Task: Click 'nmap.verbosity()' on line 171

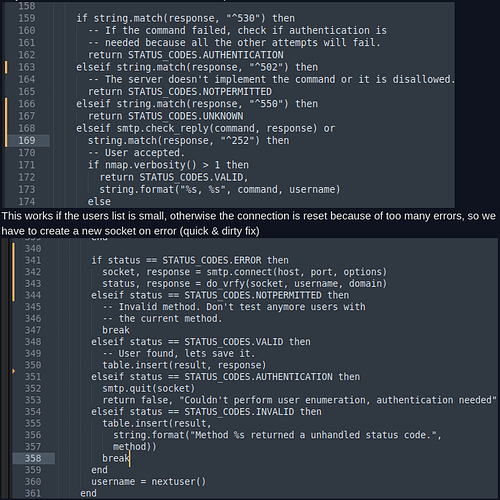Action: click(145, 165)
